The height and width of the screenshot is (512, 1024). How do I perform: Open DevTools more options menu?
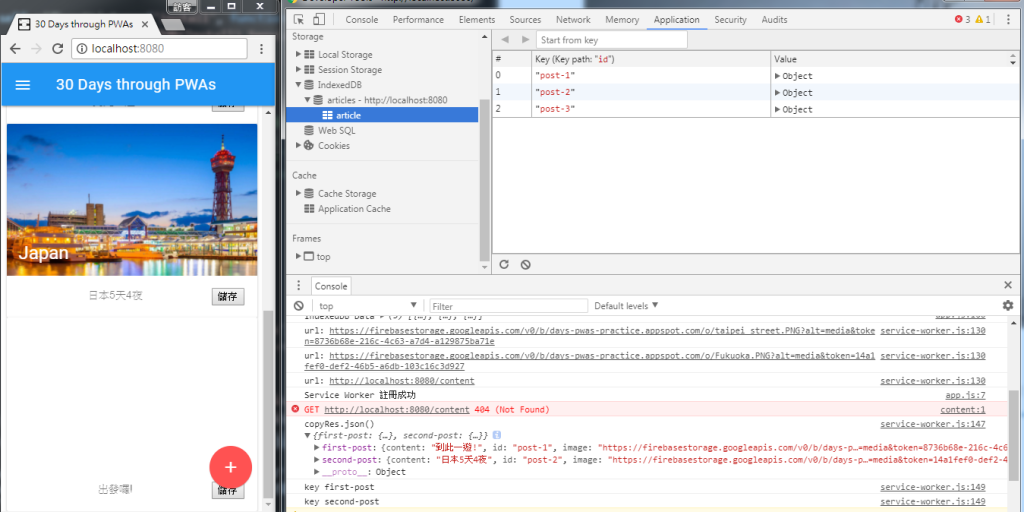[1009, 20]
